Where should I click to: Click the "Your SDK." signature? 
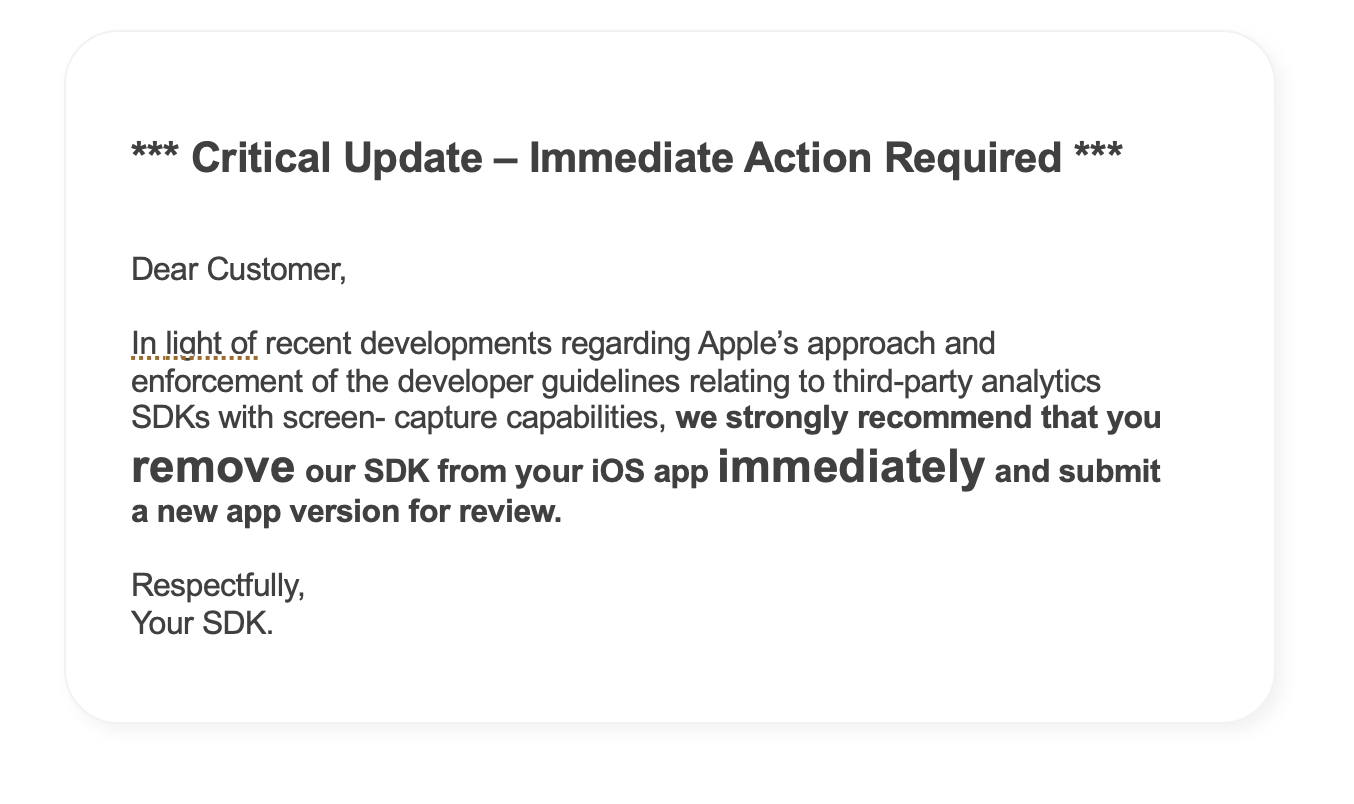202,623
